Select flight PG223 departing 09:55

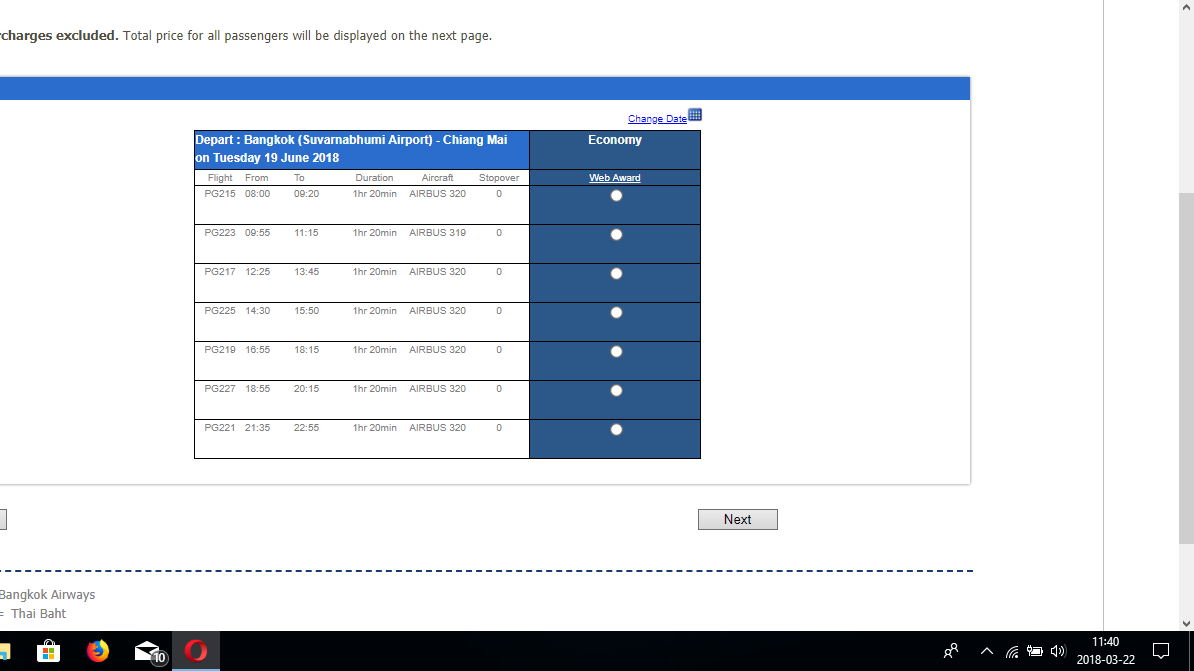click(616, 235)
